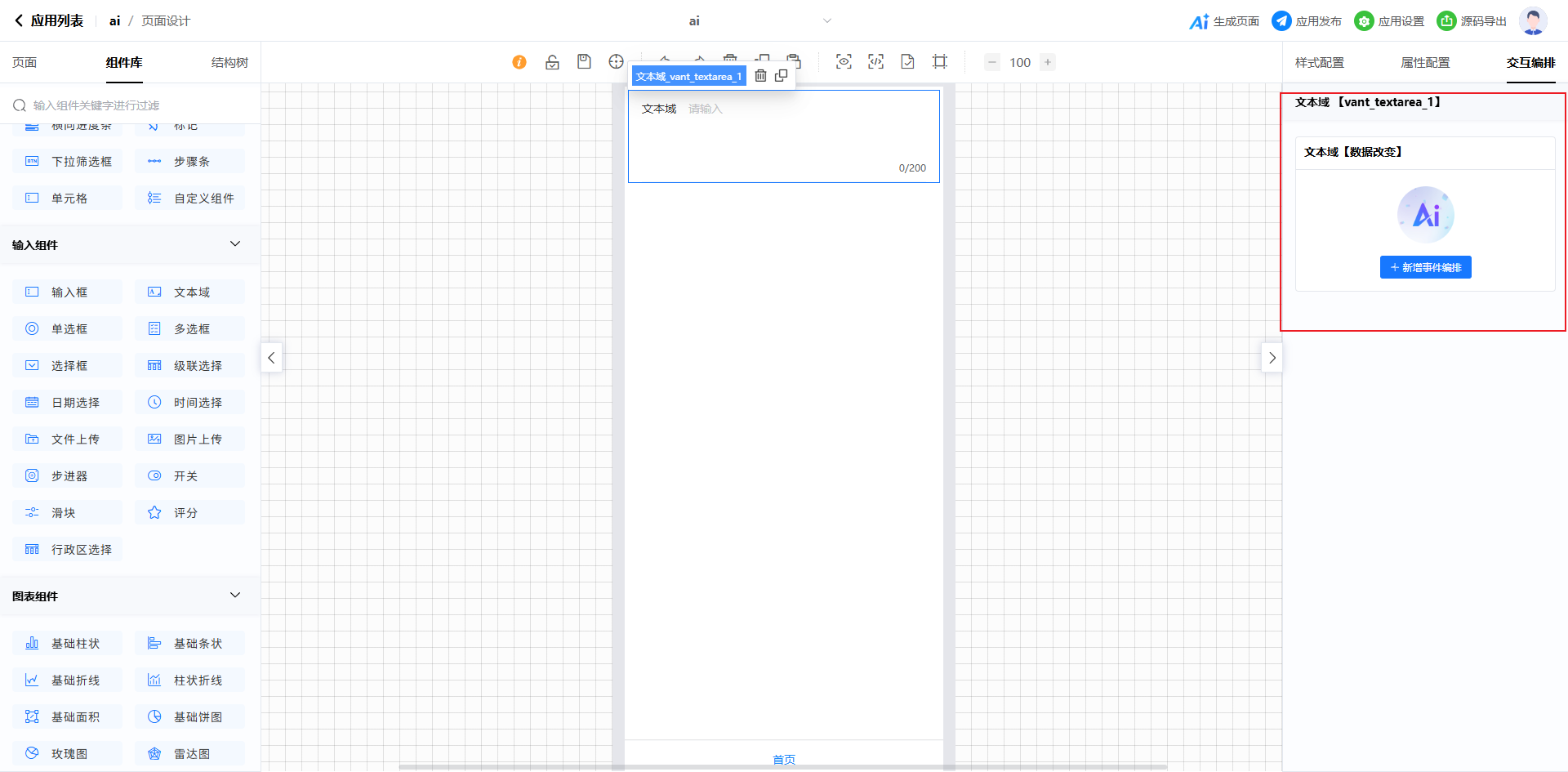The height and width of the screenshot is (772, 1568).
Task: Click the 新增事件编排 button
Action: tap(1425, 268)
